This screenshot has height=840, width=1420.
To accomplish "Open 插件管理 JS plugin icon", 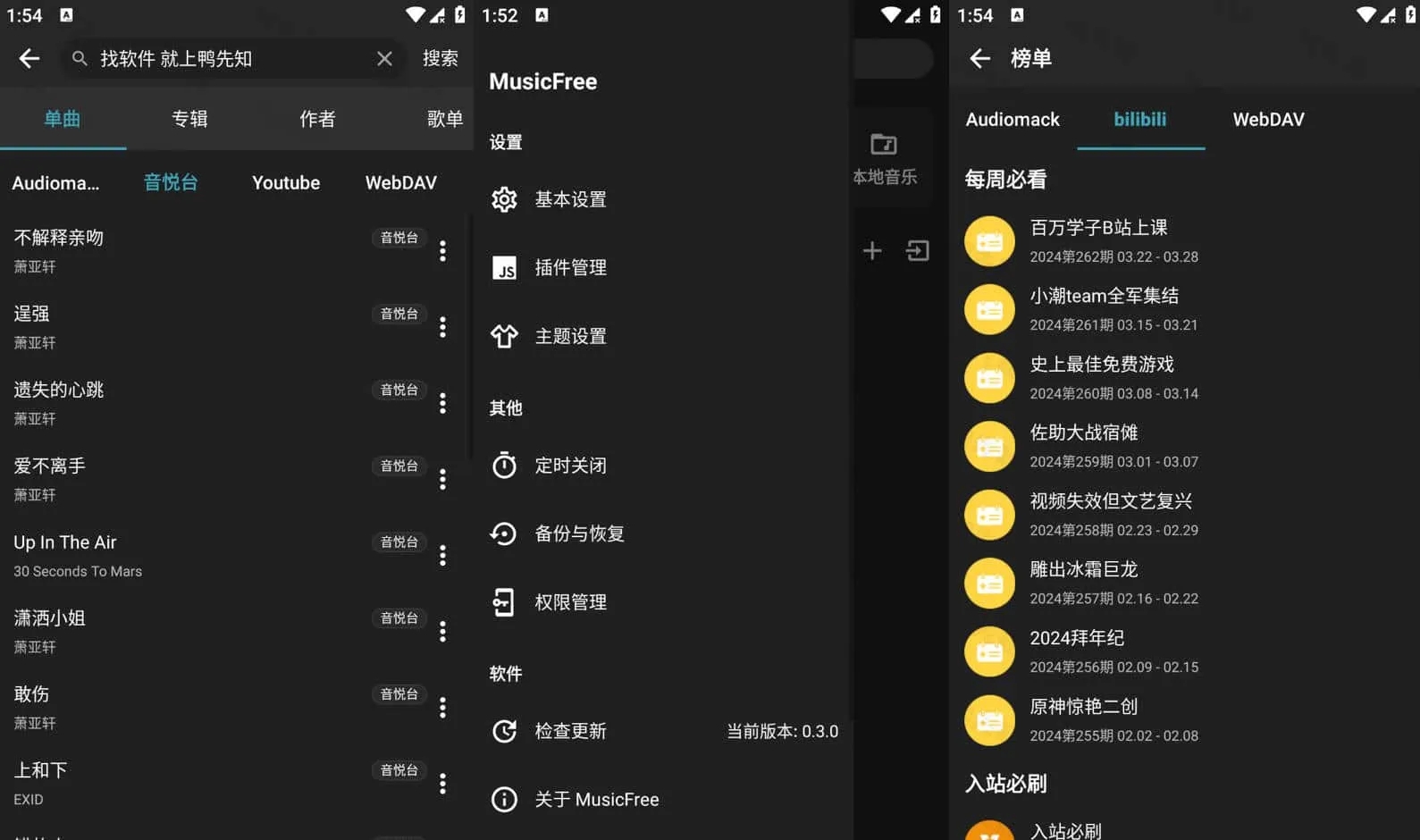I will 504,268.
